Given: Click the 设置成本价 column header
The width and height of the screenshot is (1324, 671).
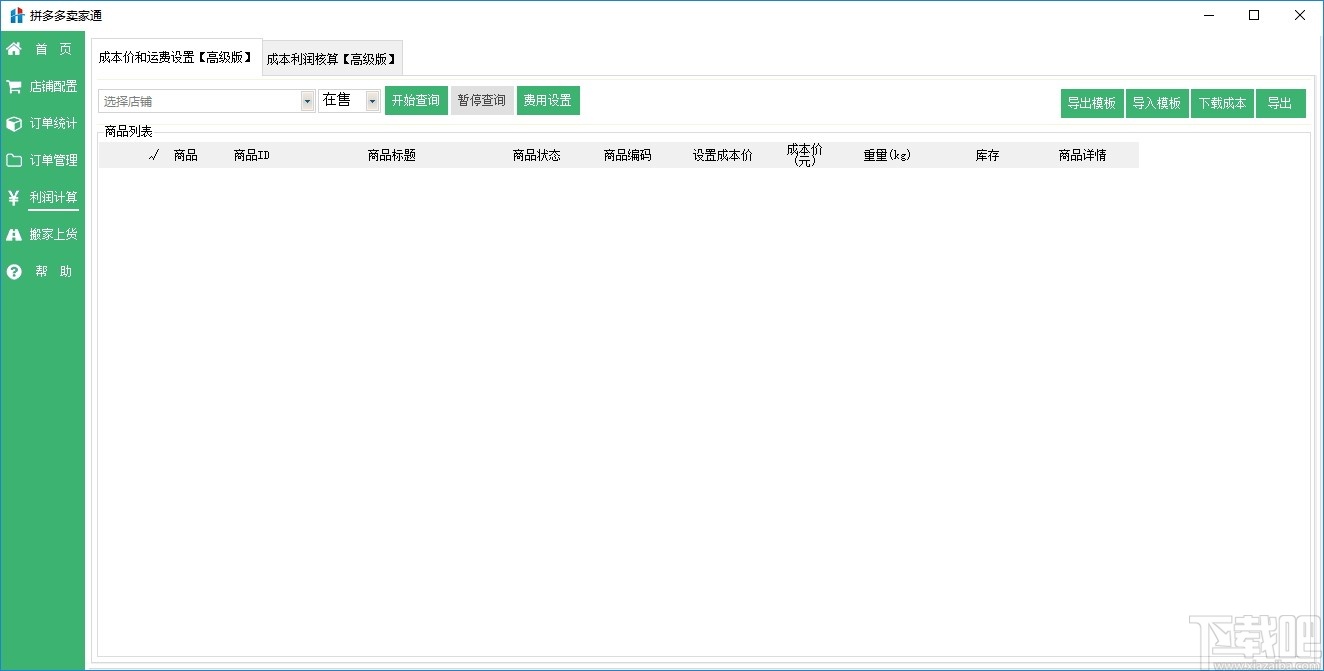Looking at the screenshot, I should (x=723, y=155).
